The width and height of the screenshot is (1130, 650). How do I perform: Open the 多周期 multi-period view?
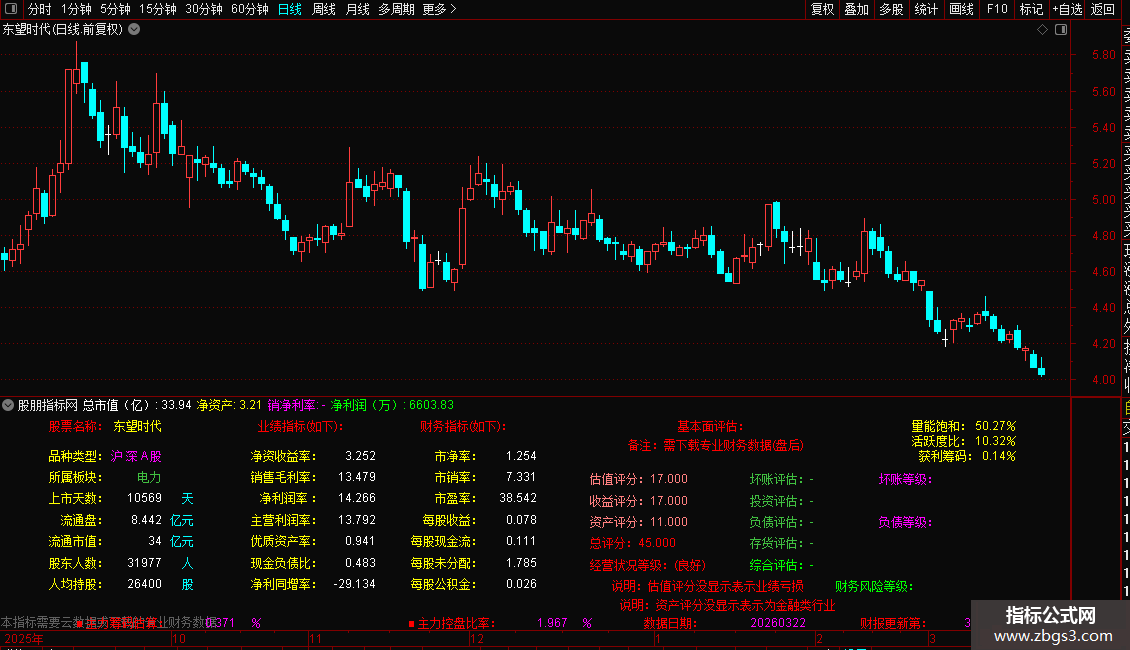click(x=396, y=9)
